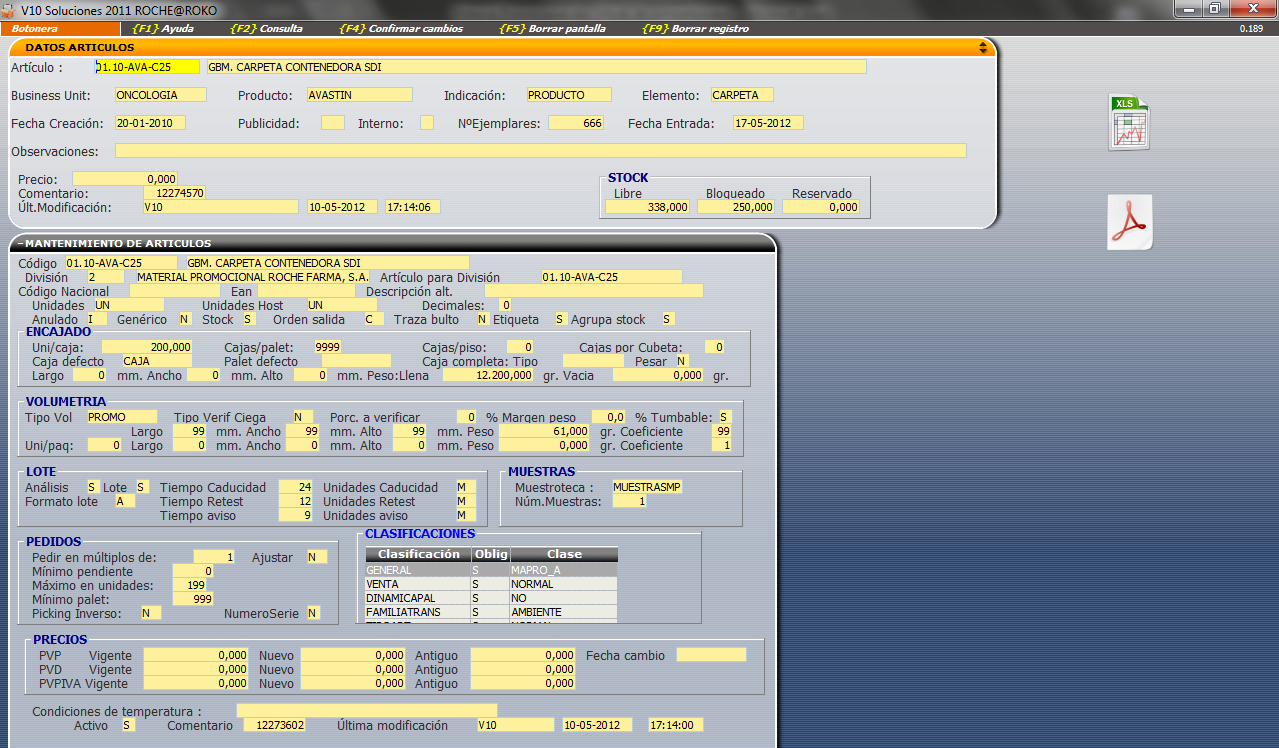1279x748 pixels.
Task: Collapse the Mantenimiento de Articulos panel
Action: point(20,243)
